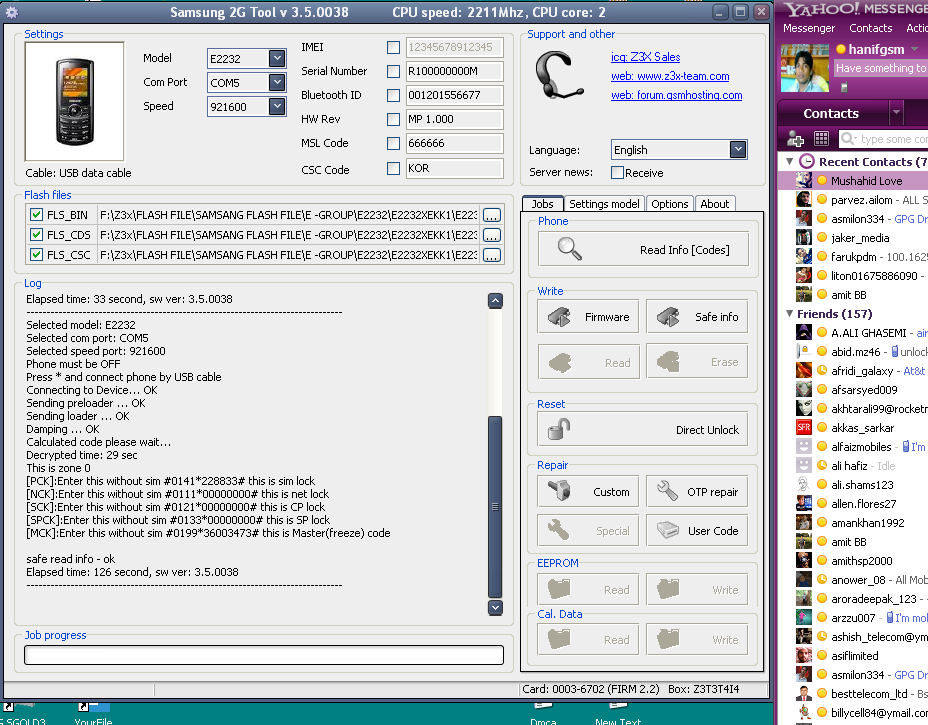This screenshot has height=725, width=928.
Task: Run the Direct Unlock padlock button
Action: click(643, 429)
